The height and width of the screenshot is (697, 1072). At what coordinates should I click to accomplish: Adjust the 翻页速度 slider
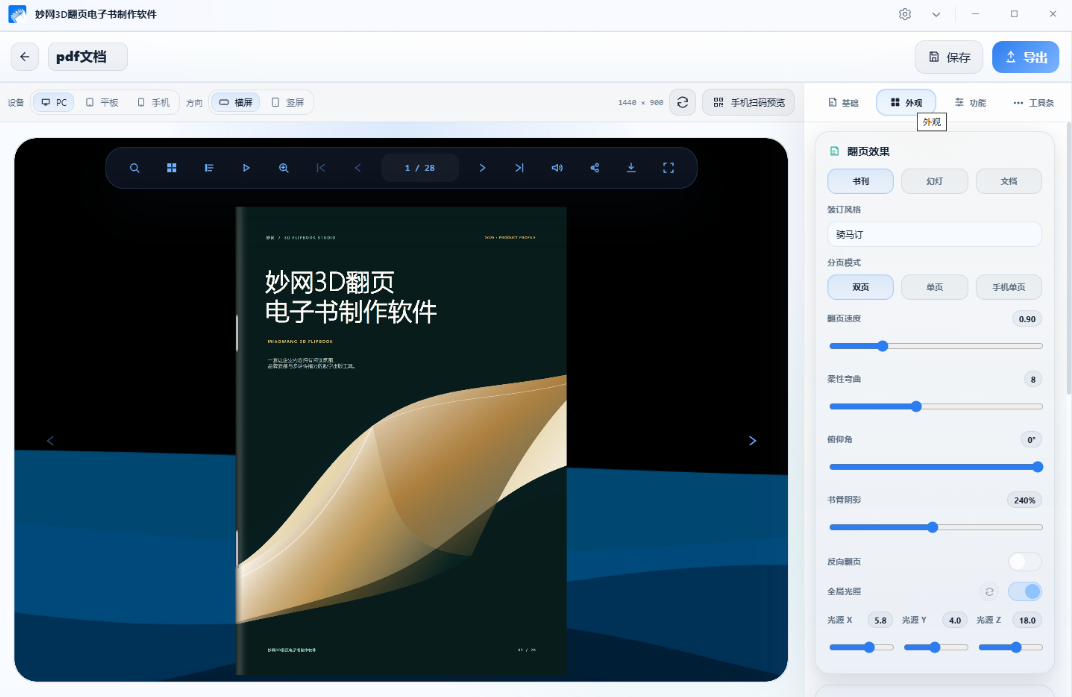point(935,346)
